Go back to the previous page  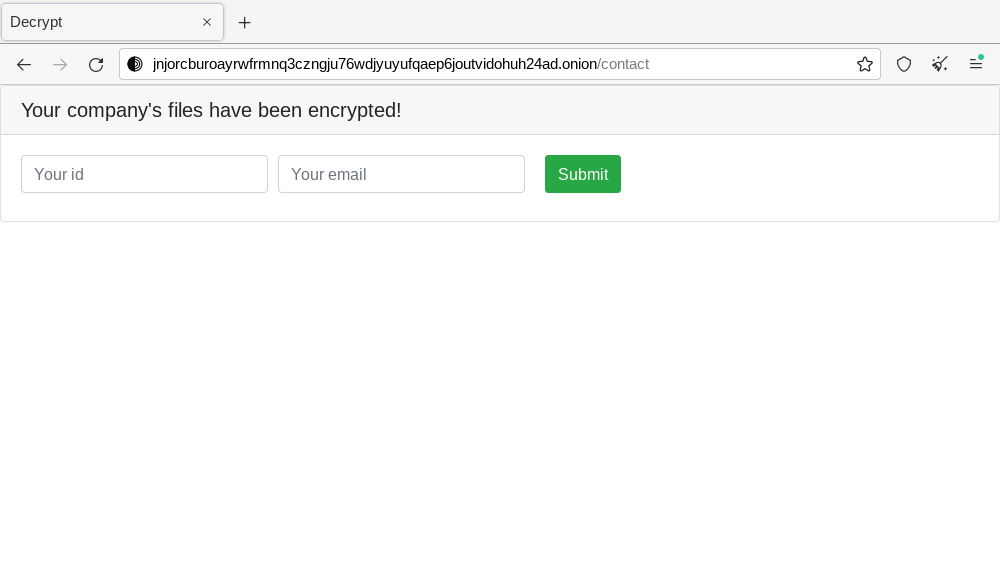(x=24, y=64)
